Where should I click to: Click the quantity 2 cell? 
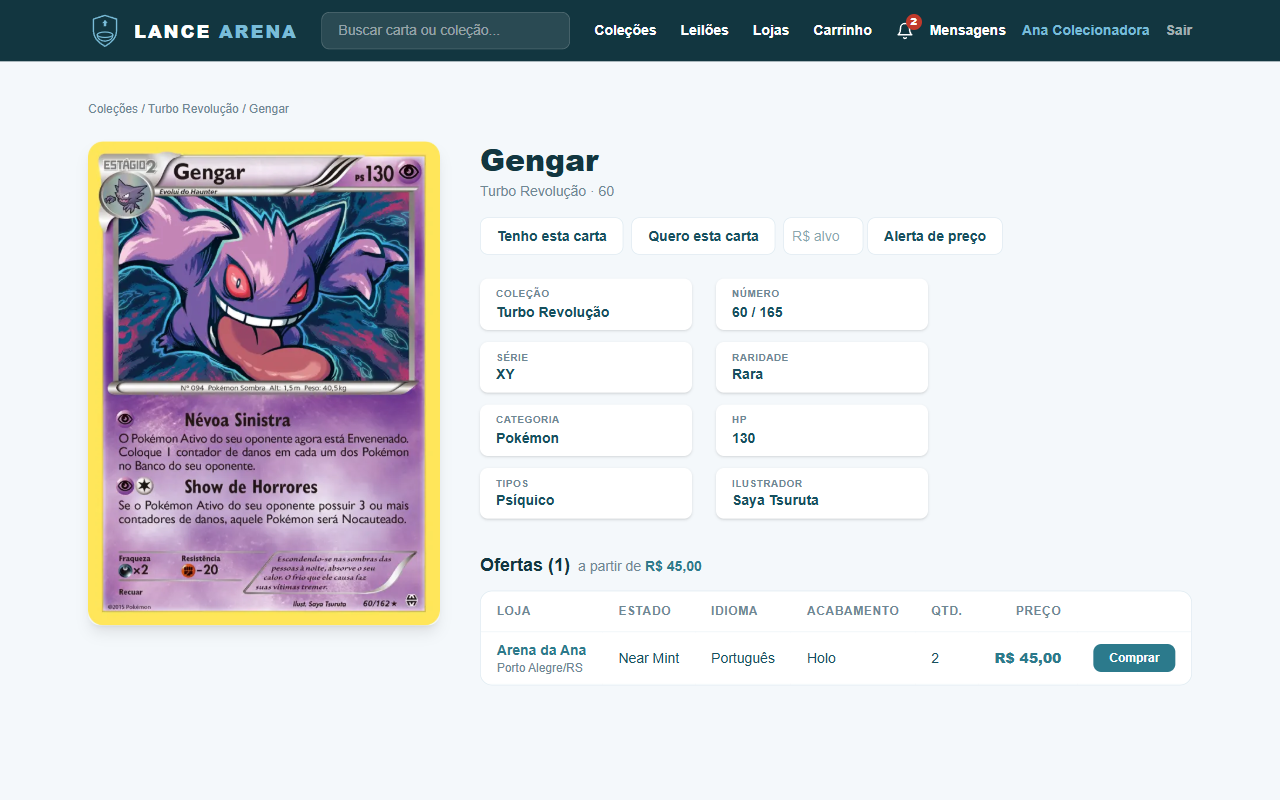tap(935, 658)
